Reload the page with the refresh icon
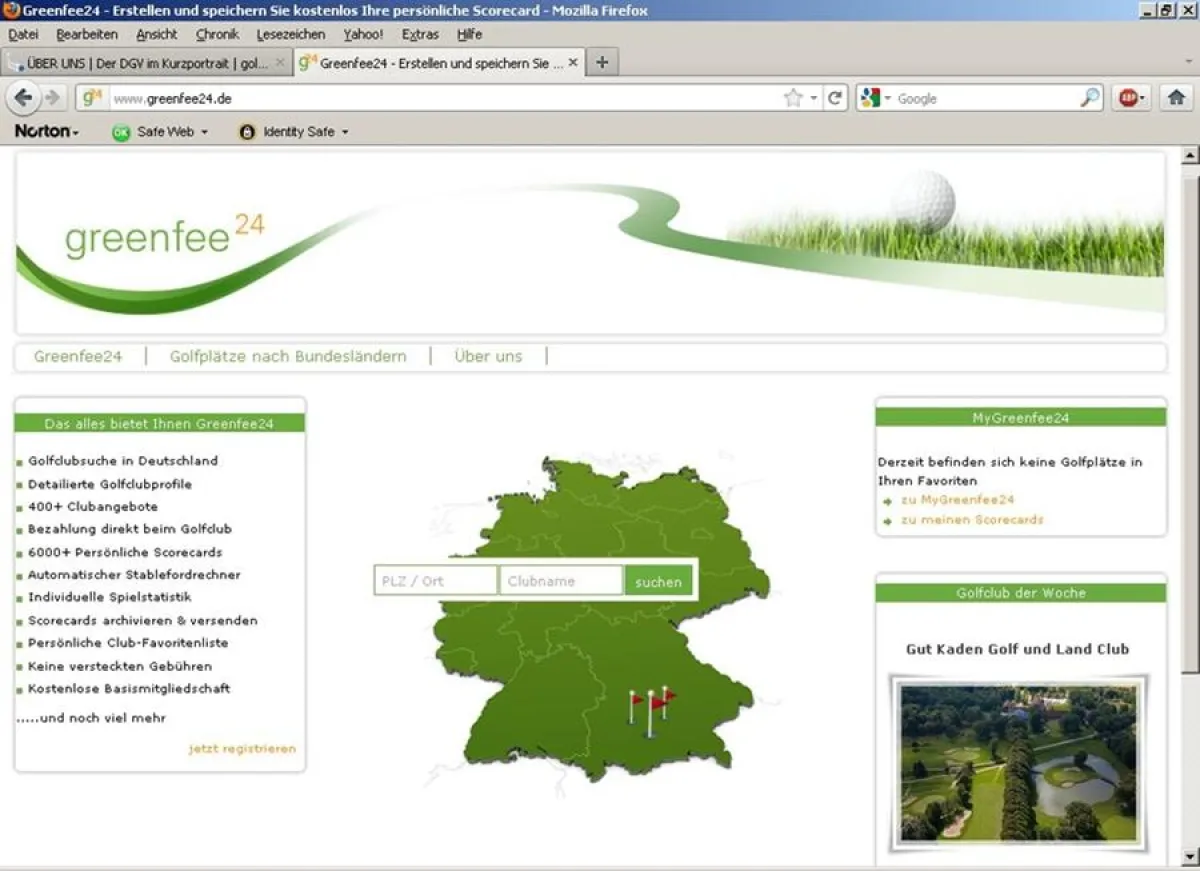The height and width of the screenshot is (871, 1200). tap(835, 98)
